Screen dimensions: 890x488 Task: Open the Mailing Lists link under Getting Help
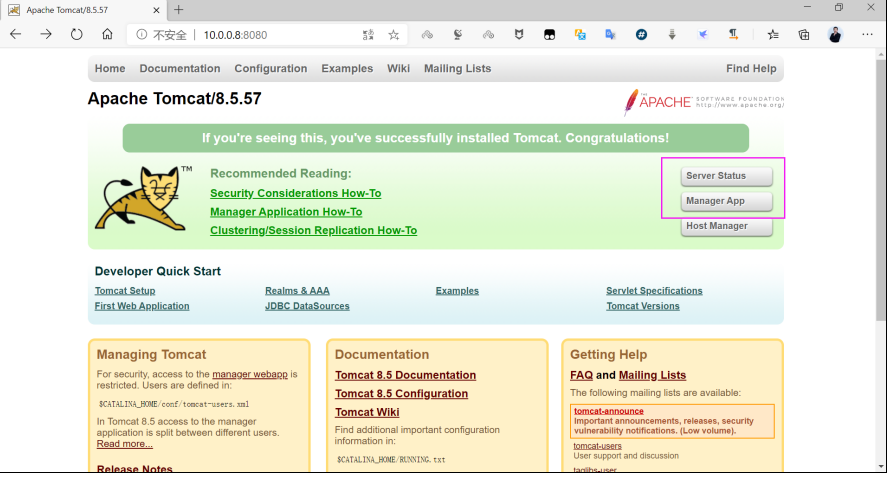coord(652,375)
